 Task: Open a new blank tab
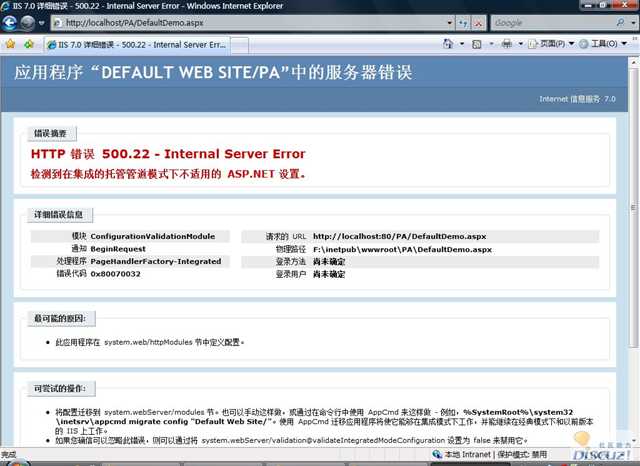pos(240,45)
